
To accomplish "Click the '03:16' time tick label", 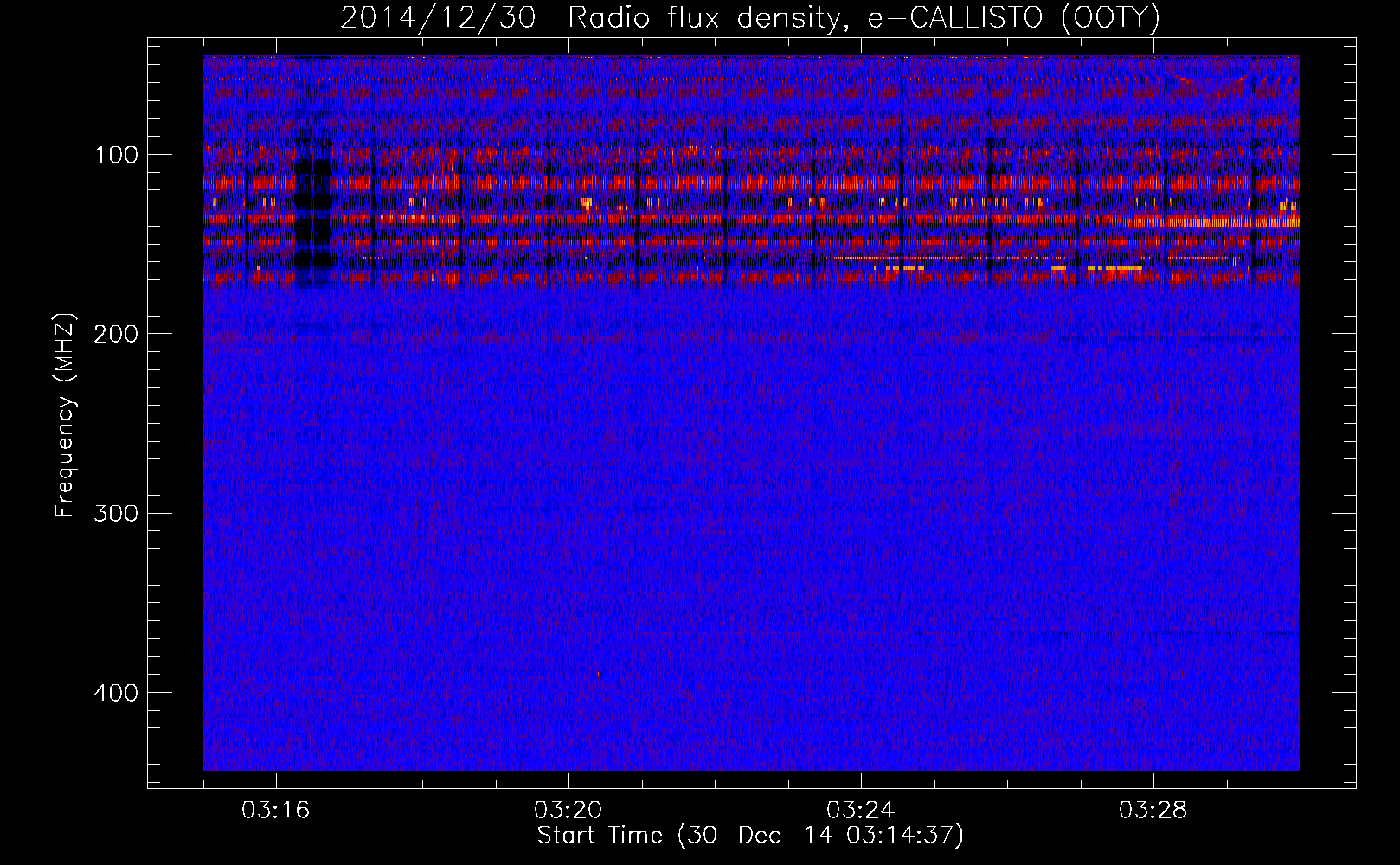I will tap(276, 811).
